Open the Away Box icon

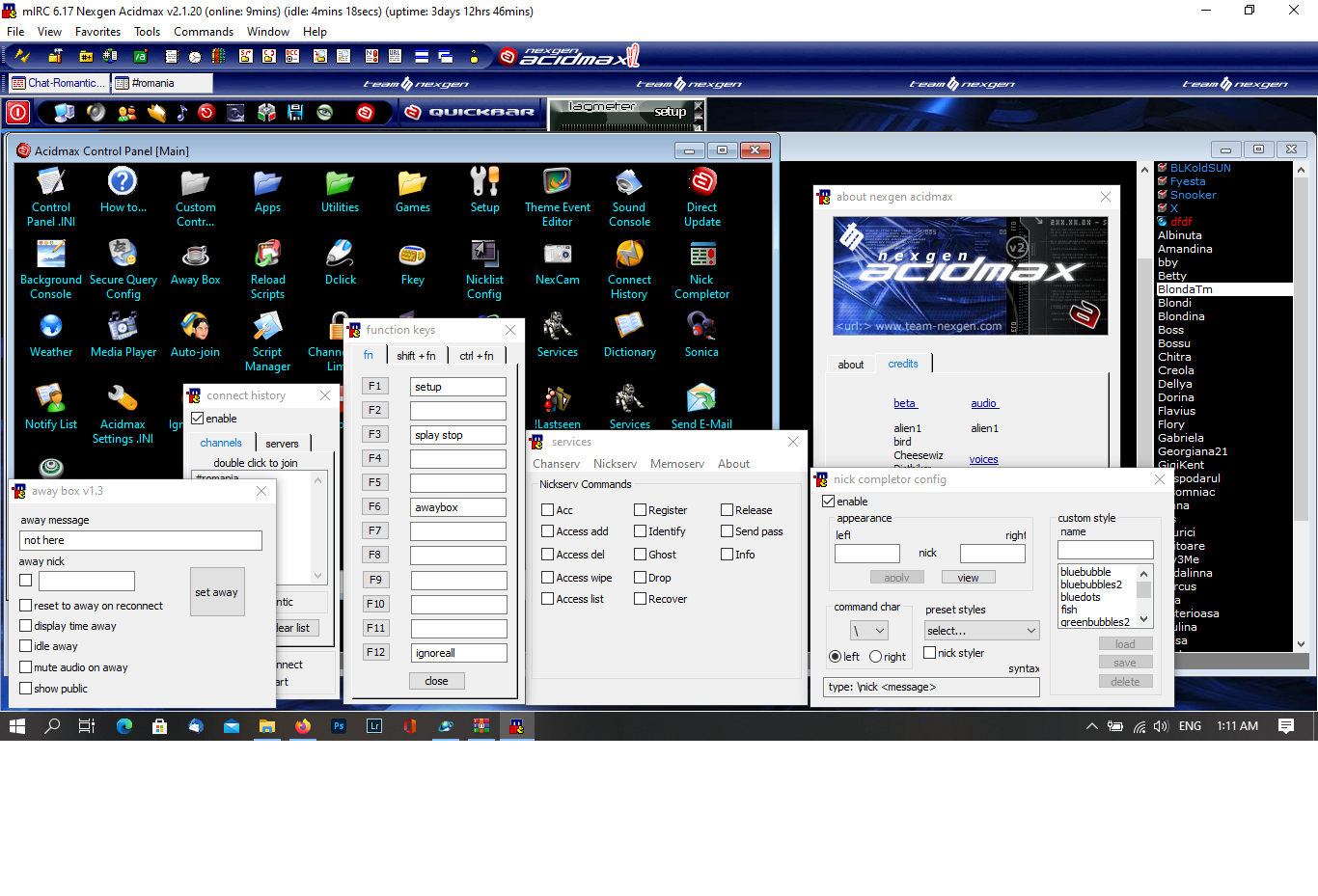click(196, 261)
